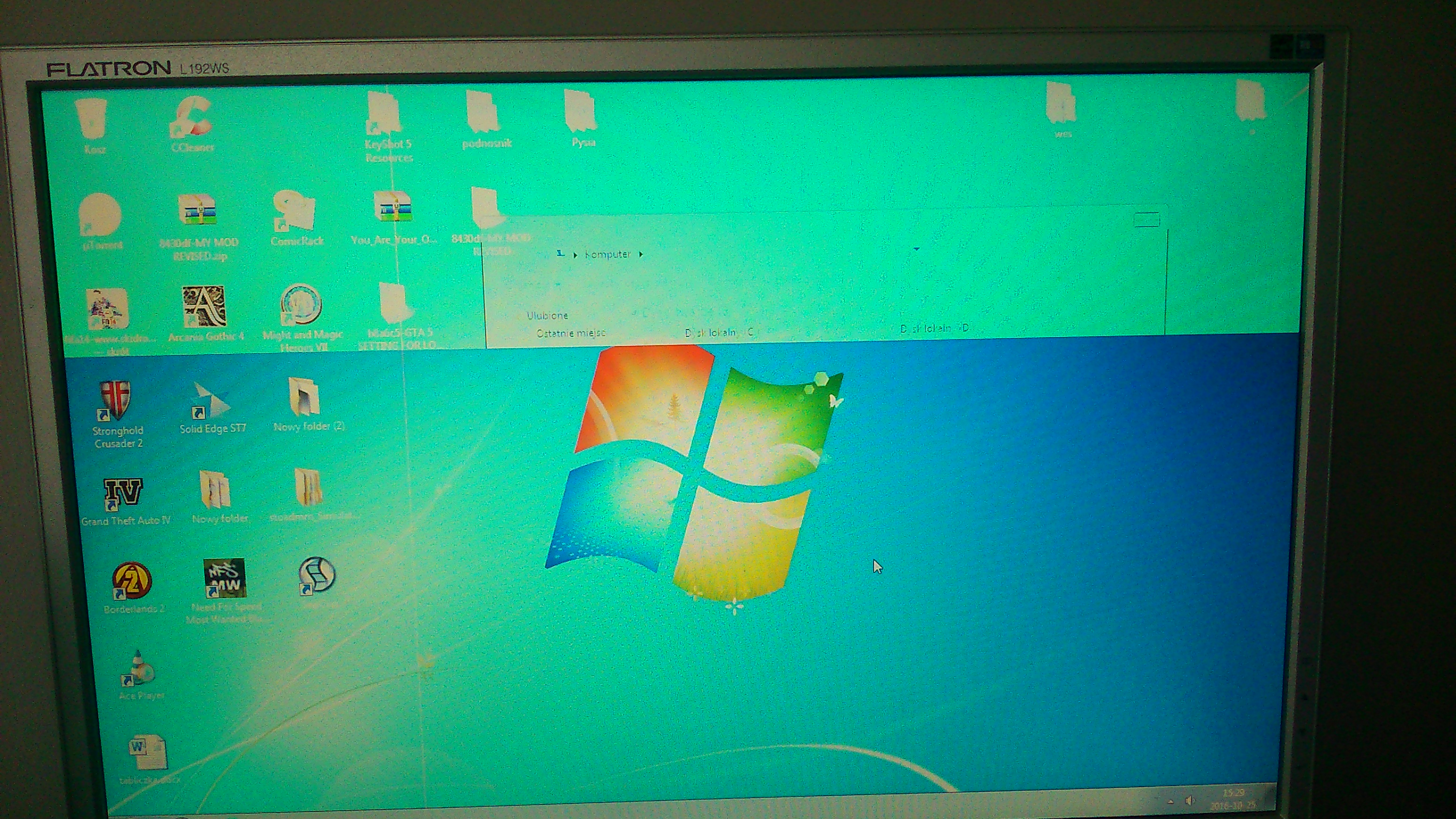Launch the Solid Edge ST7 shortcut
The image size is (1456, 819).
[x=210, y=401]
